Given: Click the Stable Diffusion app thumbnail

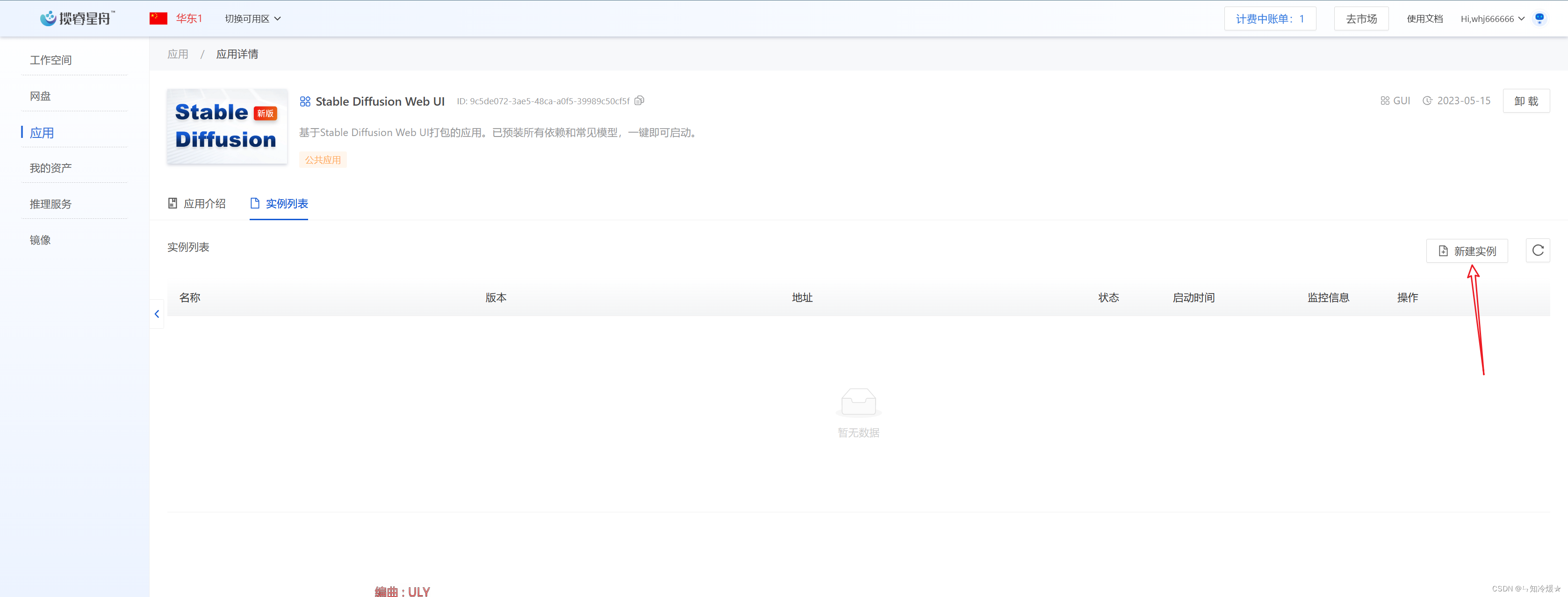Looking at the screenshot, I should tap(227, 126).
